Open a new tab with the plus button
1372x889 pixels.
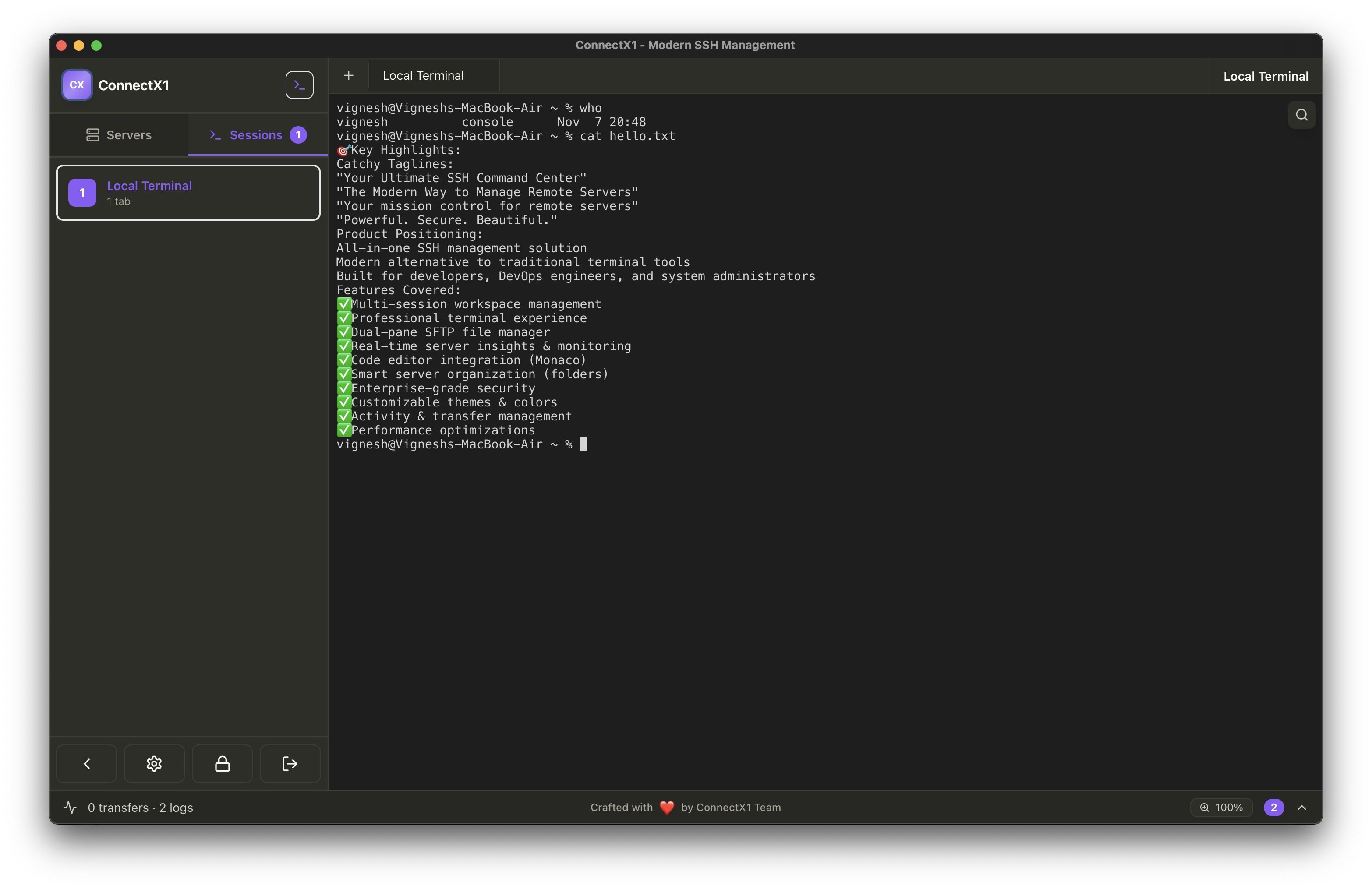(x=349, y=75)
